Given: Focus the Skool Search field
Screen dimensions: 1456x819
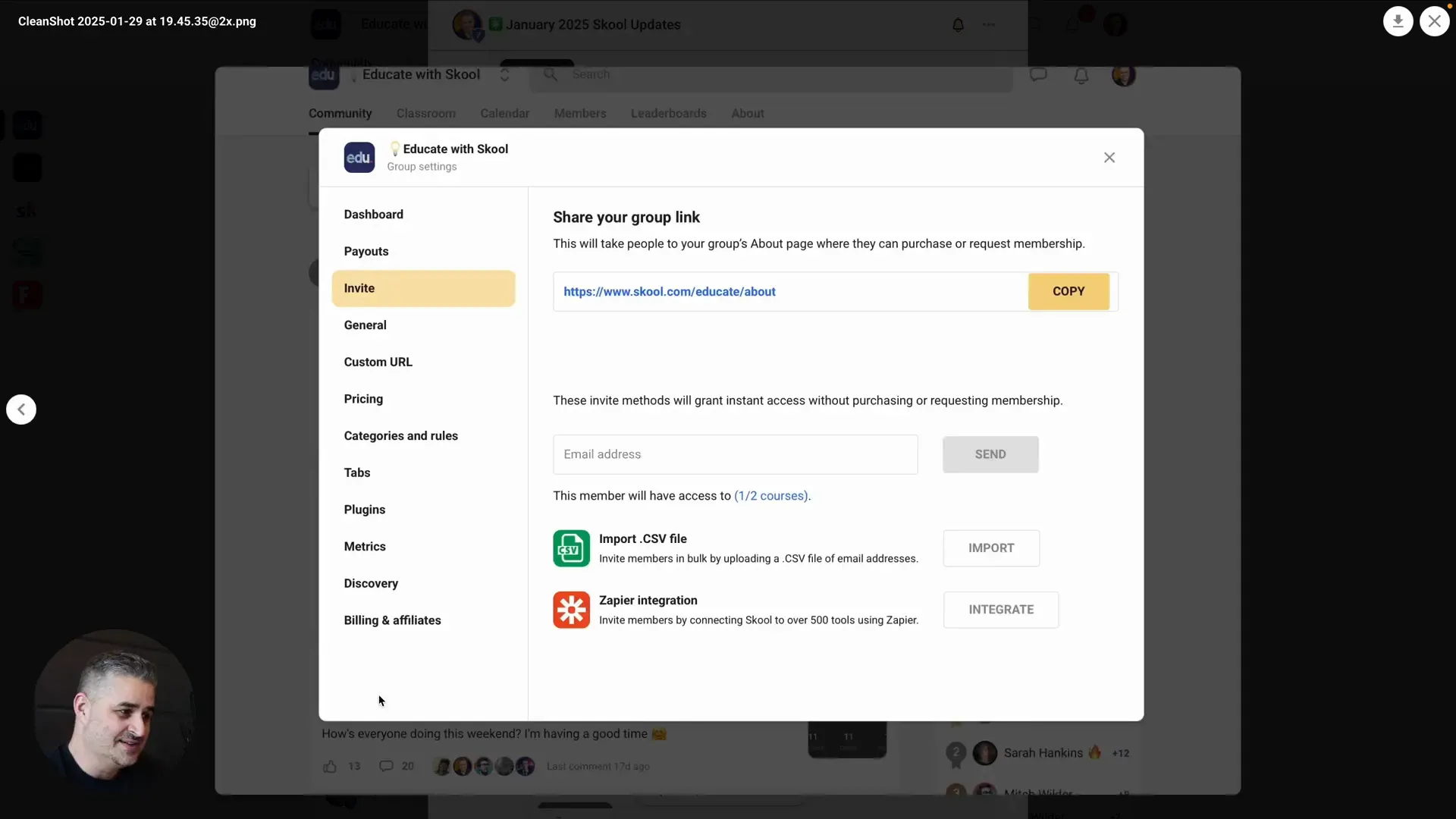Looking at the screenshot, I should (770, 75).
